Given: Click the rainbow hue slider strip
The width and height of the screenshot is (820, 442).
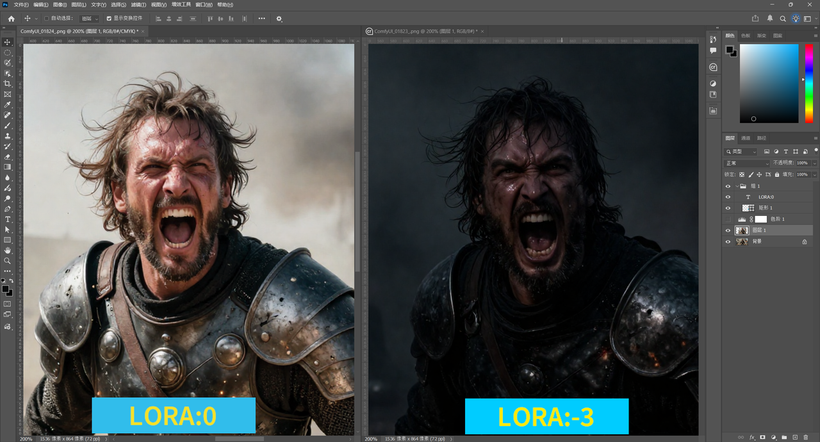Looking at the screenshot, I should tap(809, 84).
